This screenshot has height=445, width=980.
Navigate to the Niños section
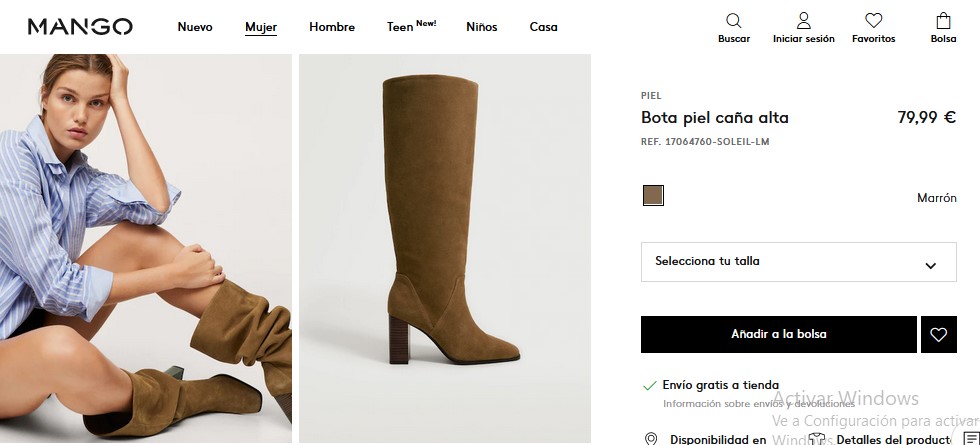(x=481, y=27)
